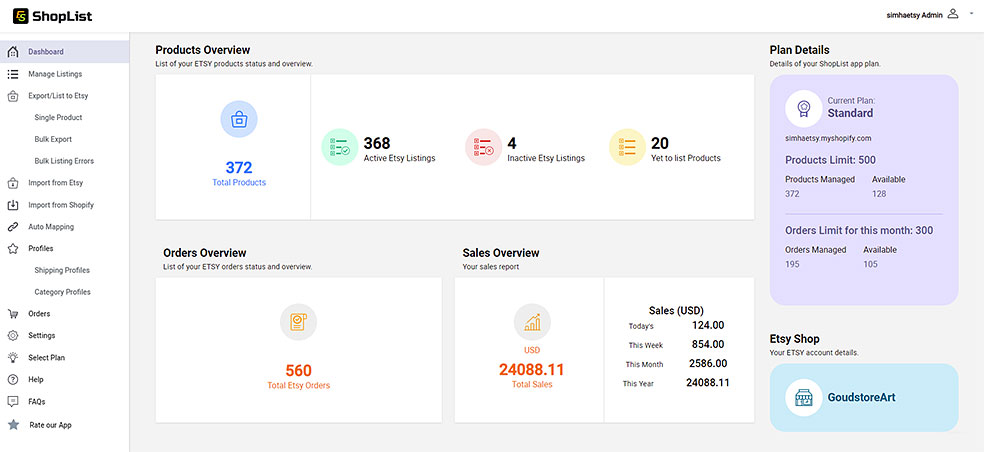The height and width of the screenshot is (452, 984).
Task: Click the Manage Listings list icon
Action: (13, 74)
